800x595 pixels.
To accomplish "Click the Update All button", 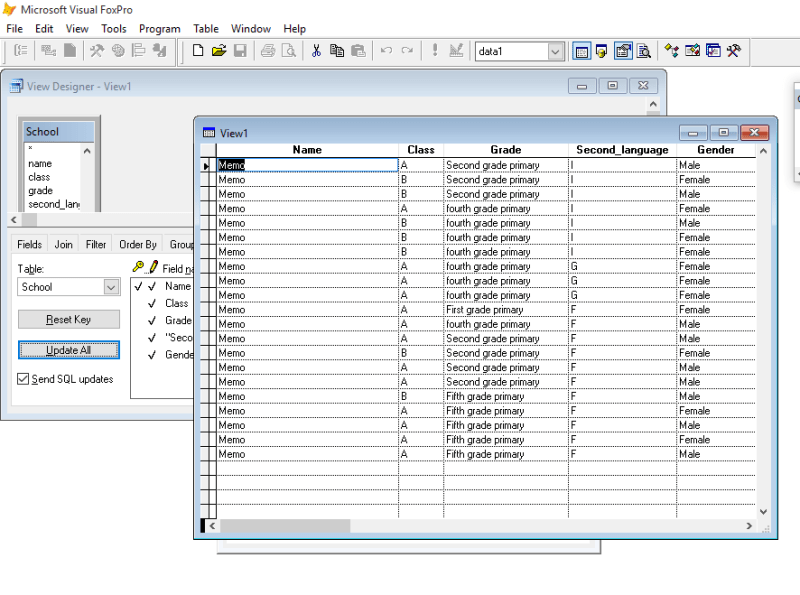I will pyautogui.click(x=69, y=350).
